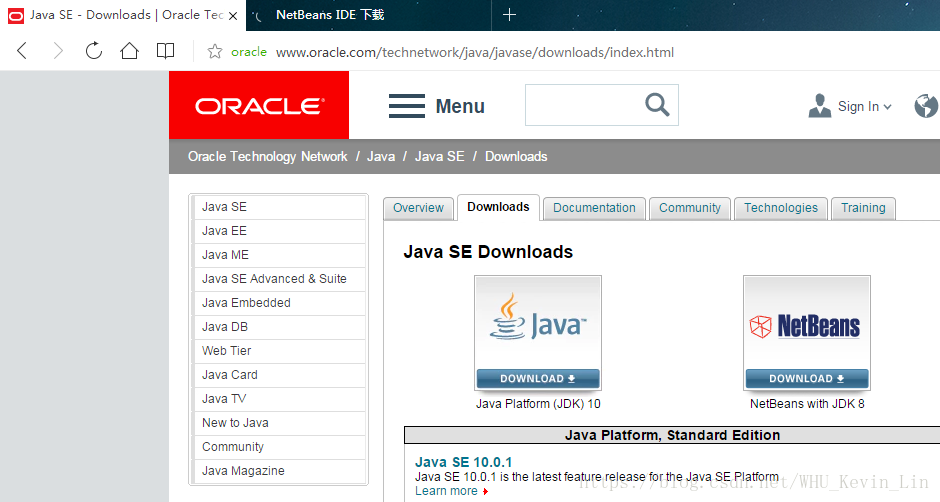The width and height of the screenshot is (940, 502).
Task: Click the Java SE Downloads heading
Action: coord(488,252)
